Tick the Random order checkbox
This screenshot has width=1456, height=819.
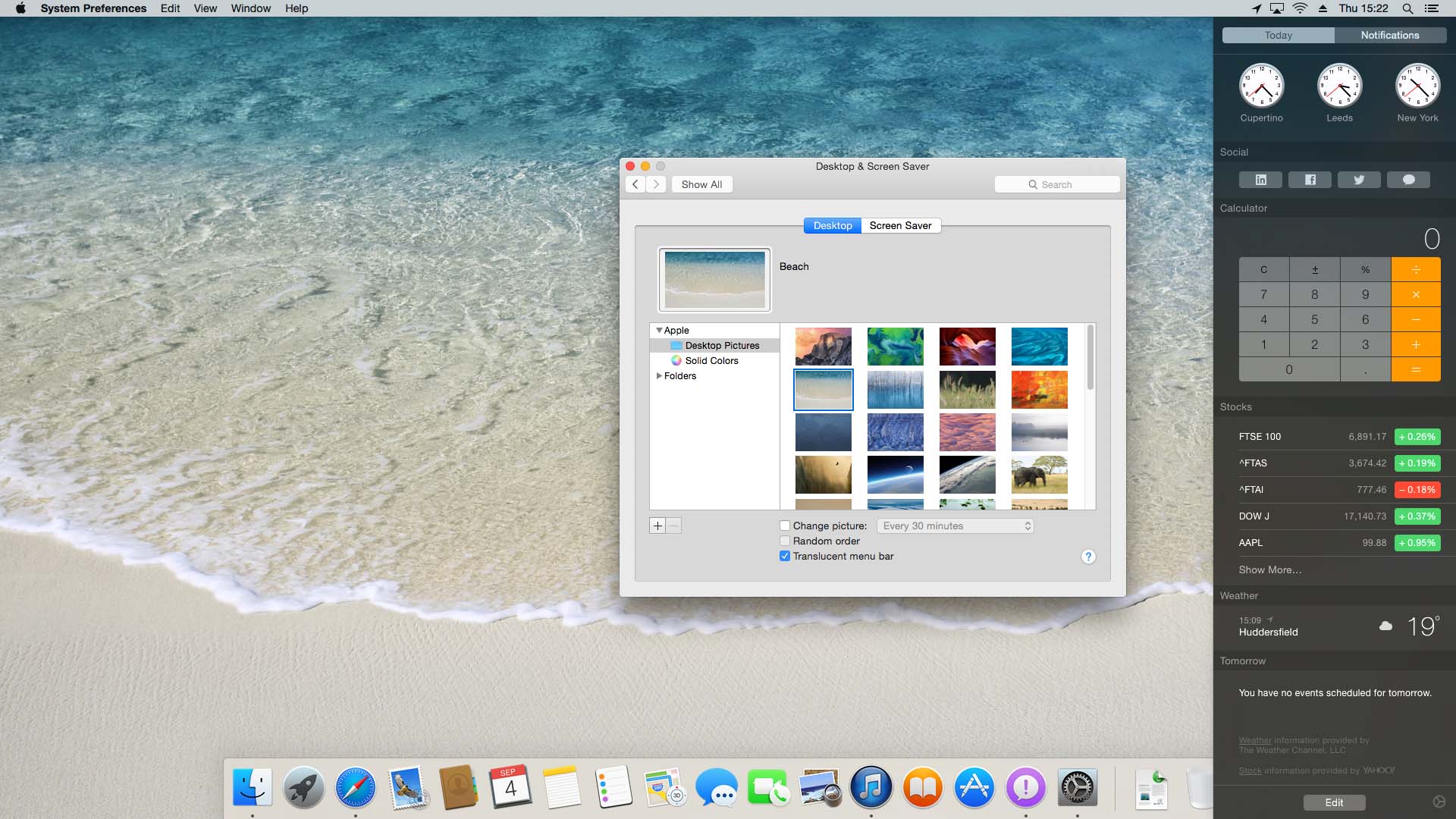click(785, 541)
